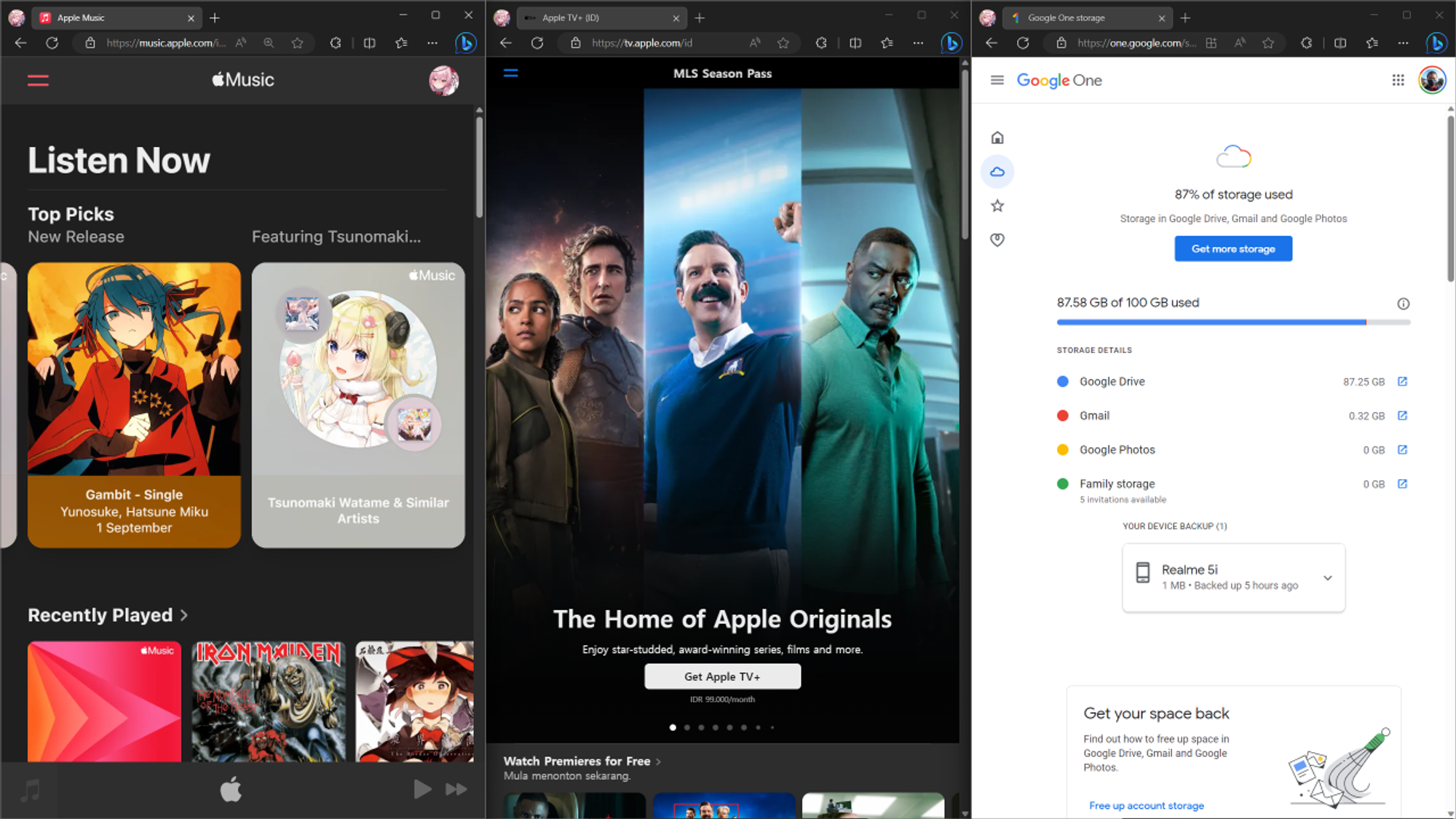Show storage info icon next to 100 GB

(1403, 304)
